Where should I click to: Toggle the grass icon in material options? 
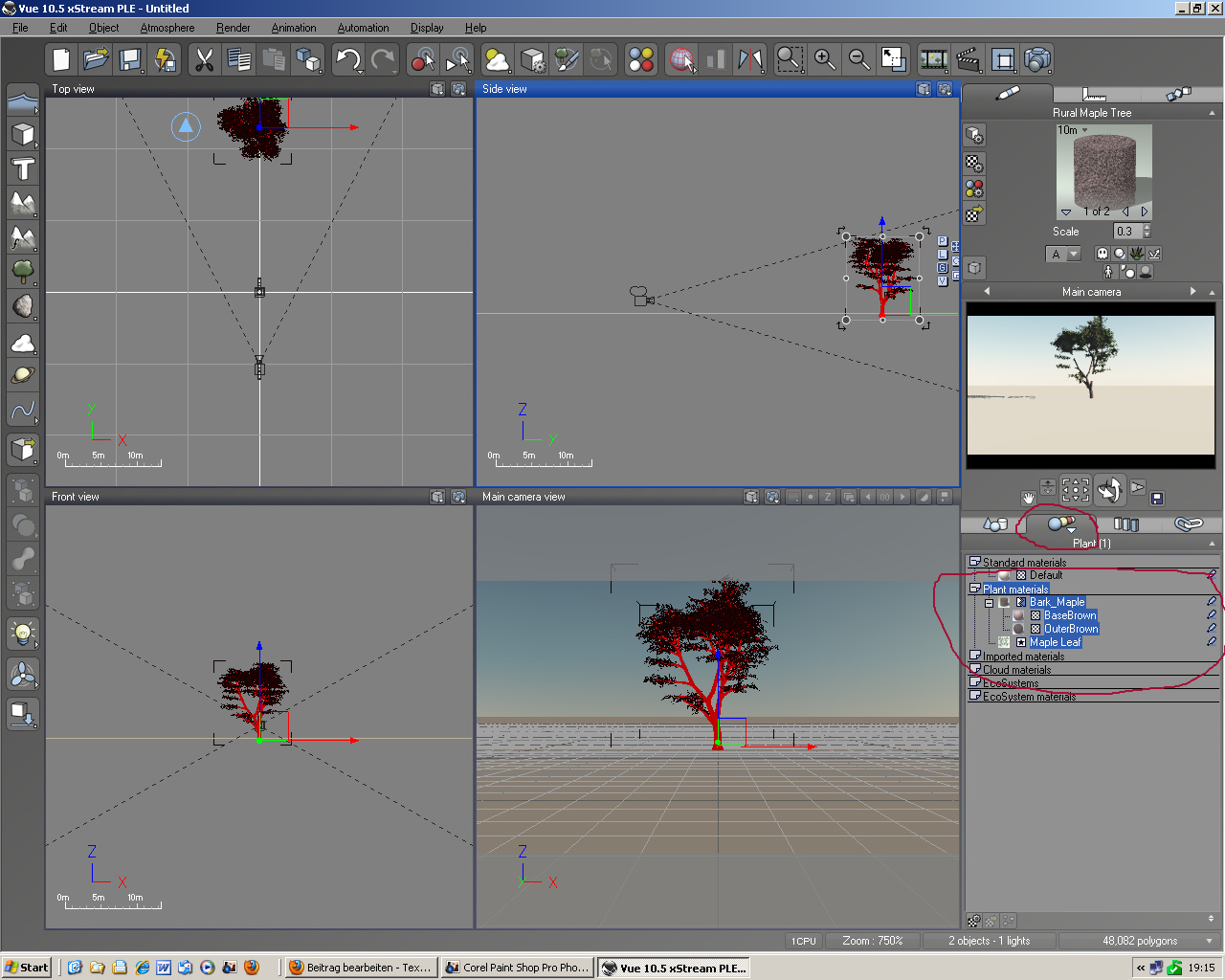tap(1136, 254)
